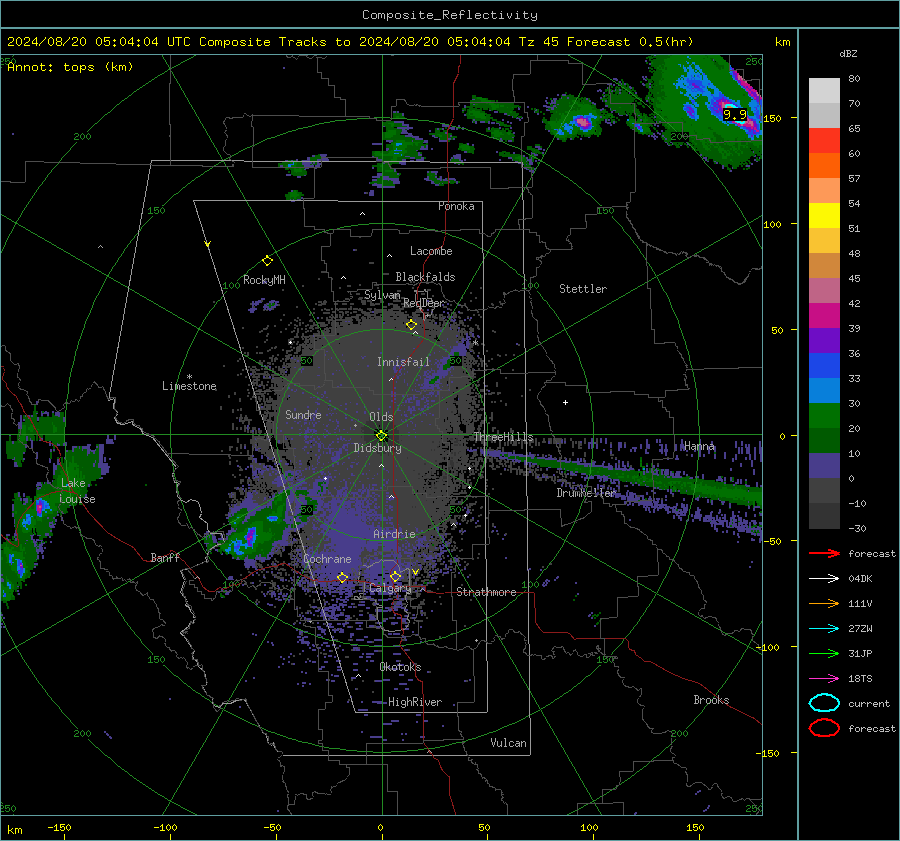
Task: Click the 100 tick on the bottom axis
Action: pos(589,827)
